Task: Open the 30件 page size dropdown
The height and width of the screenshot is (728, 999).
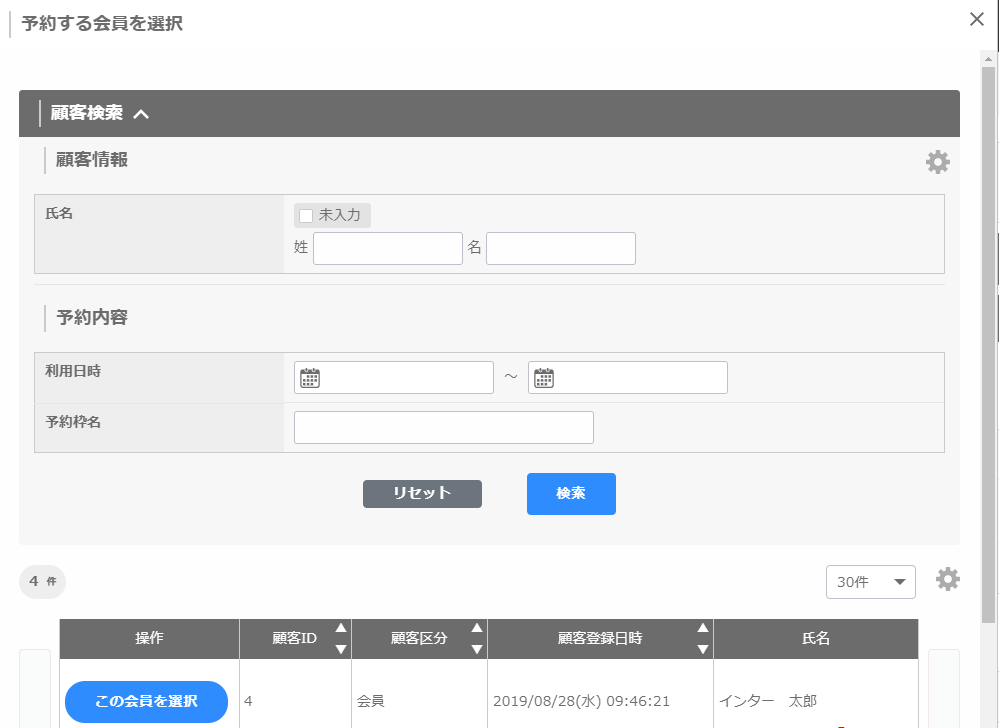Action: pos(870,582)
